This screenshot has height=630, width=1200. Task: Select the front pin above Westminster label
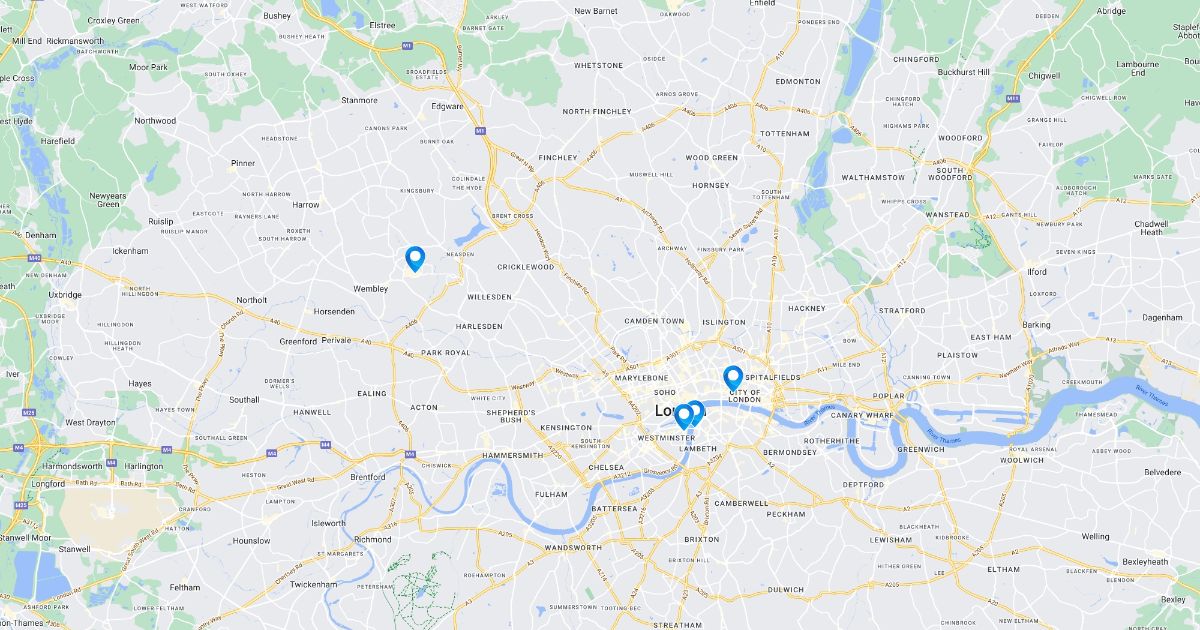tap(685, 416)
